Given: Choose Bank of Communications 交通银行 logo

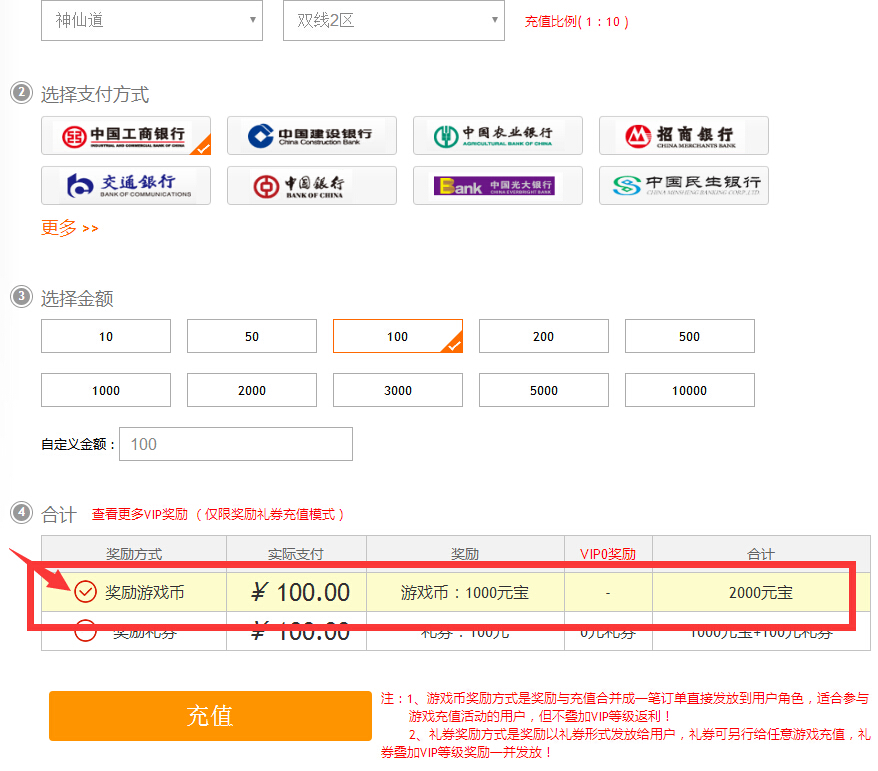Looking at the screenshot, I should tap(125, 185).
